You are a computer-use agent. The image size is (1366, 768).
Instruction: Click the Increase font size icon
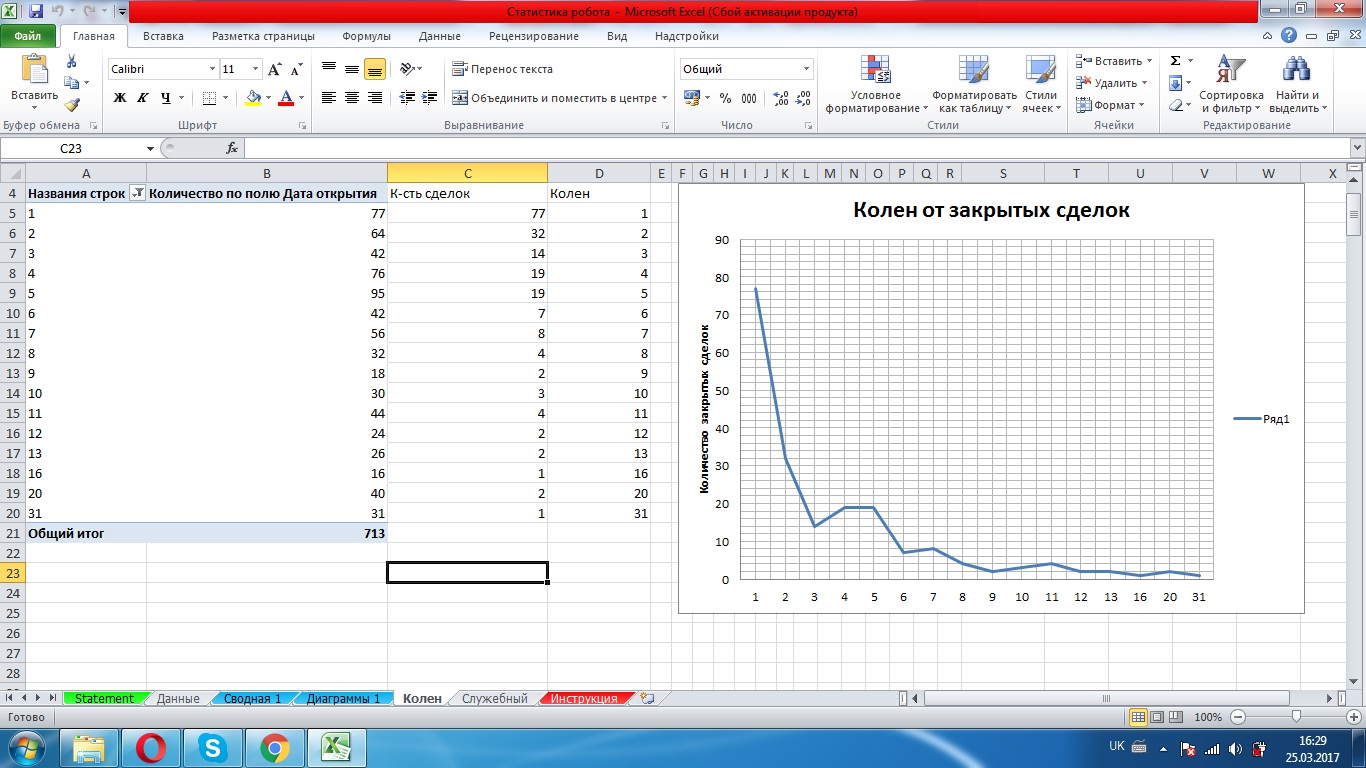pyautogui.click(x=275, y=70)
